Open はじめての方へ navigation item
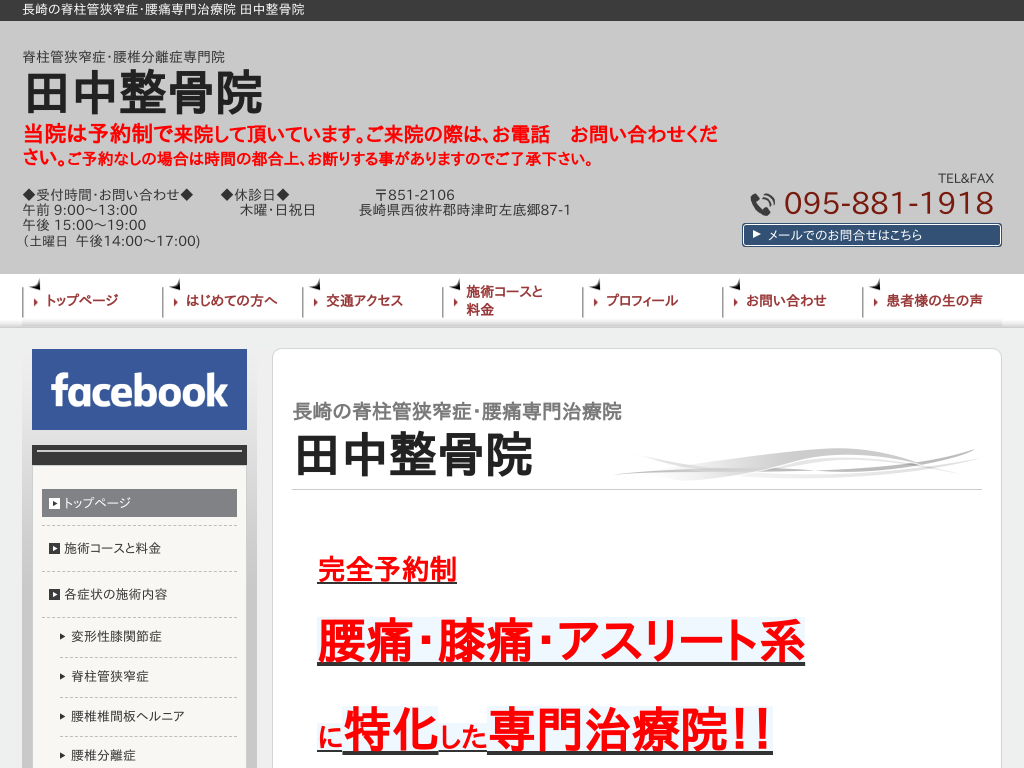The height and width of the screenshot is (768, 1024). [x=231, y=300]
